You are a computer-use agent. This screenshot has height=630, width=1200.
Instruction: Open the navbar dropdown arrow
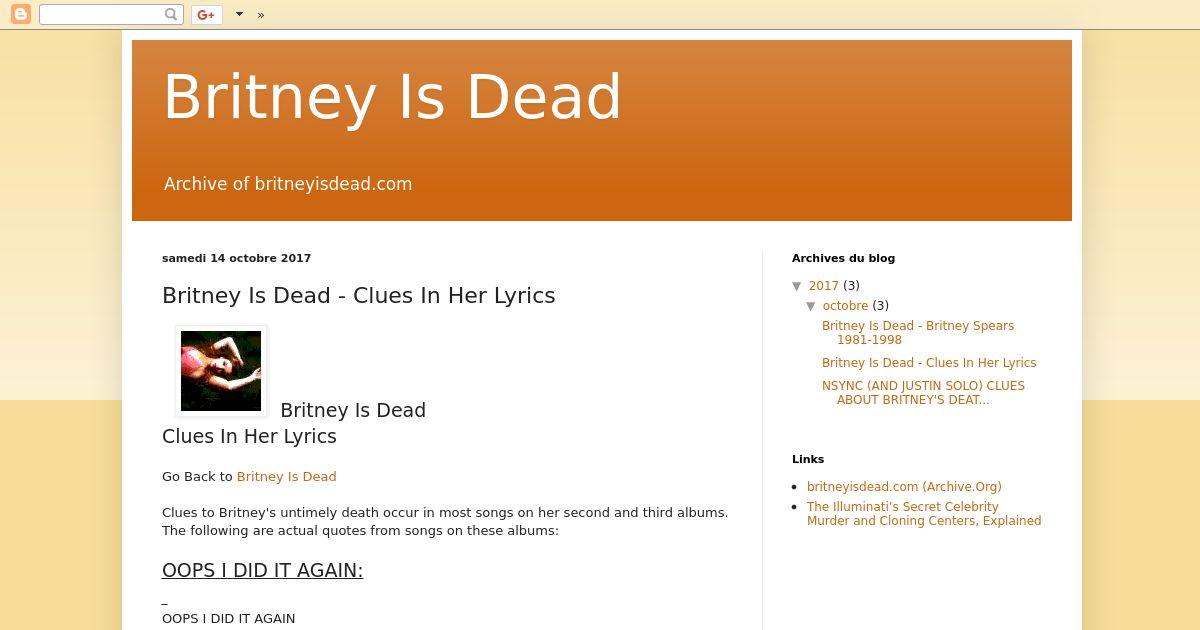239,14
